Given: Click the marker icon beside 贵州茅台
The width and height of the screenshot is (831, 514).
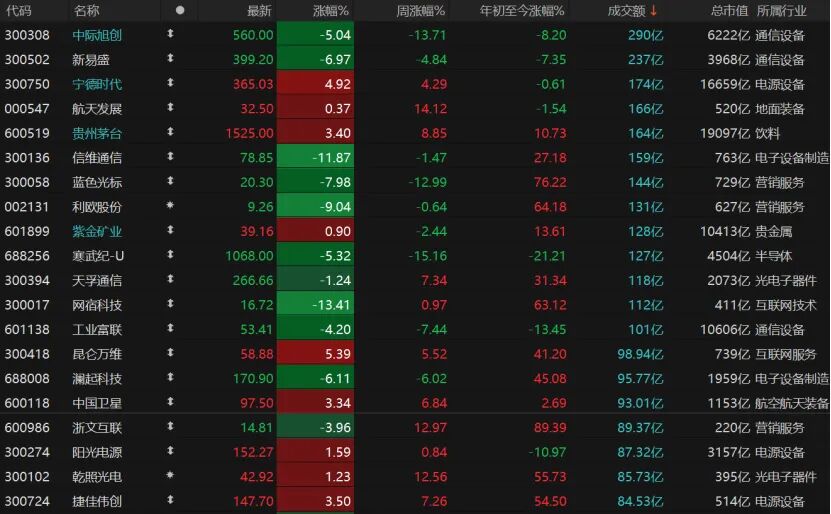Looking at the screenshot, I should (169, 133).
